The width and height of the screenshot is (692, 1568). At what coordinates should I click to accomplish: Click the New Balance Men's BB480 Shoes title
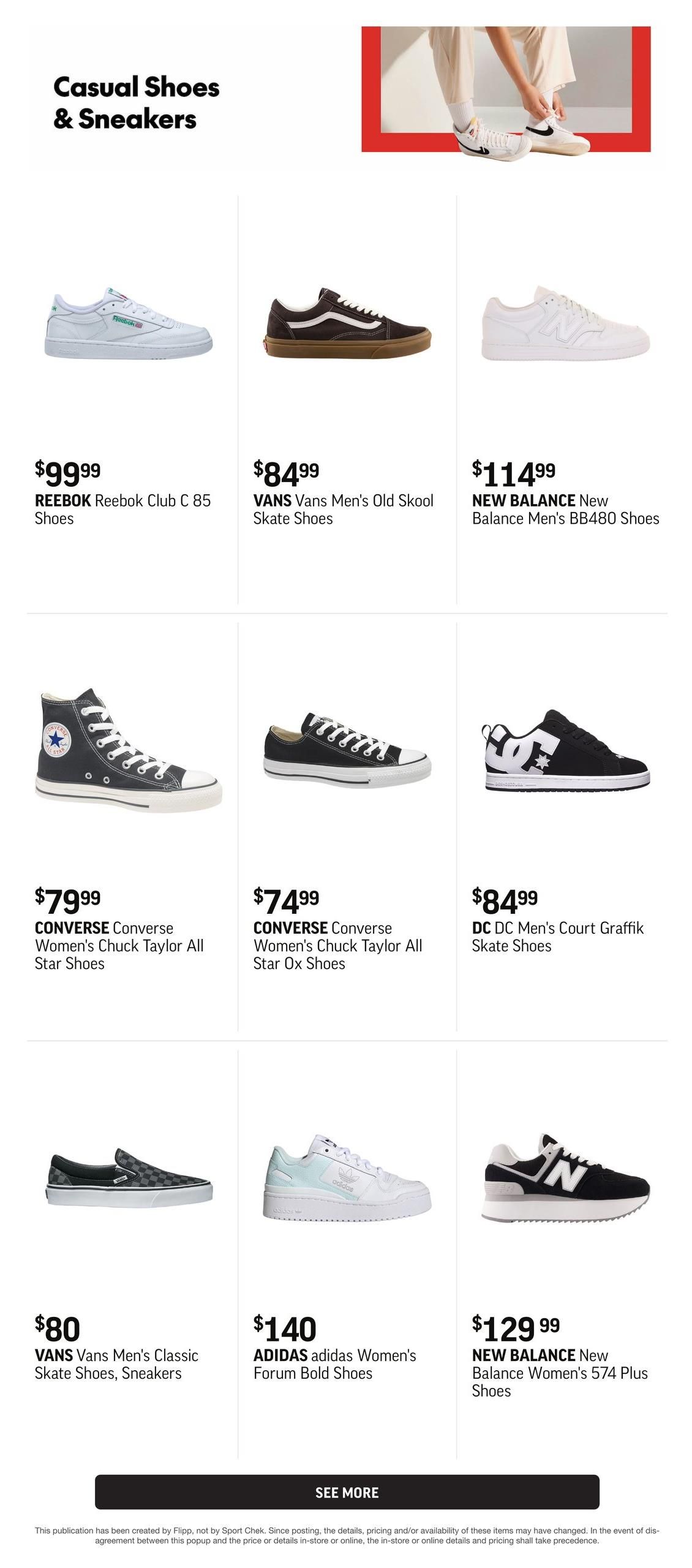(565, 509)
